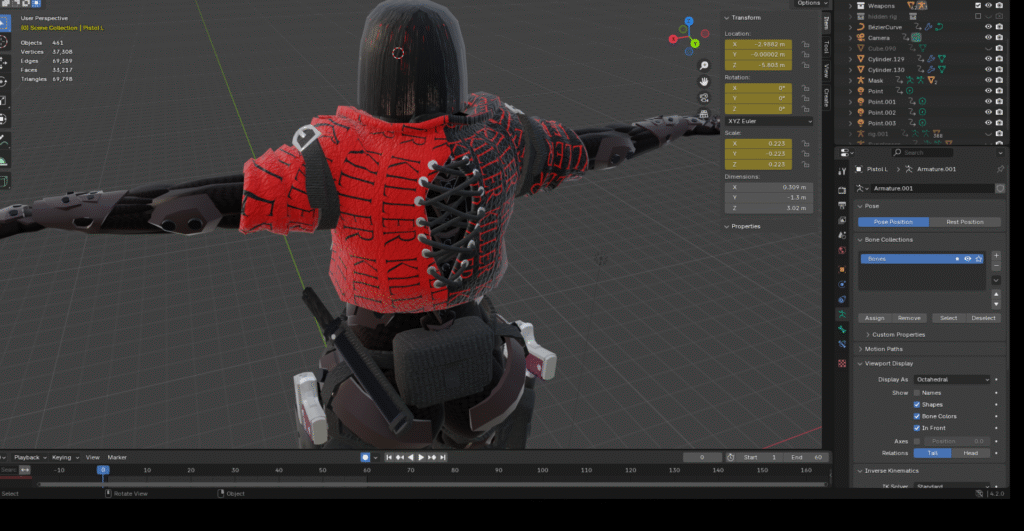
Task: Click the Rest Position button
Action: tap(966, 222)
